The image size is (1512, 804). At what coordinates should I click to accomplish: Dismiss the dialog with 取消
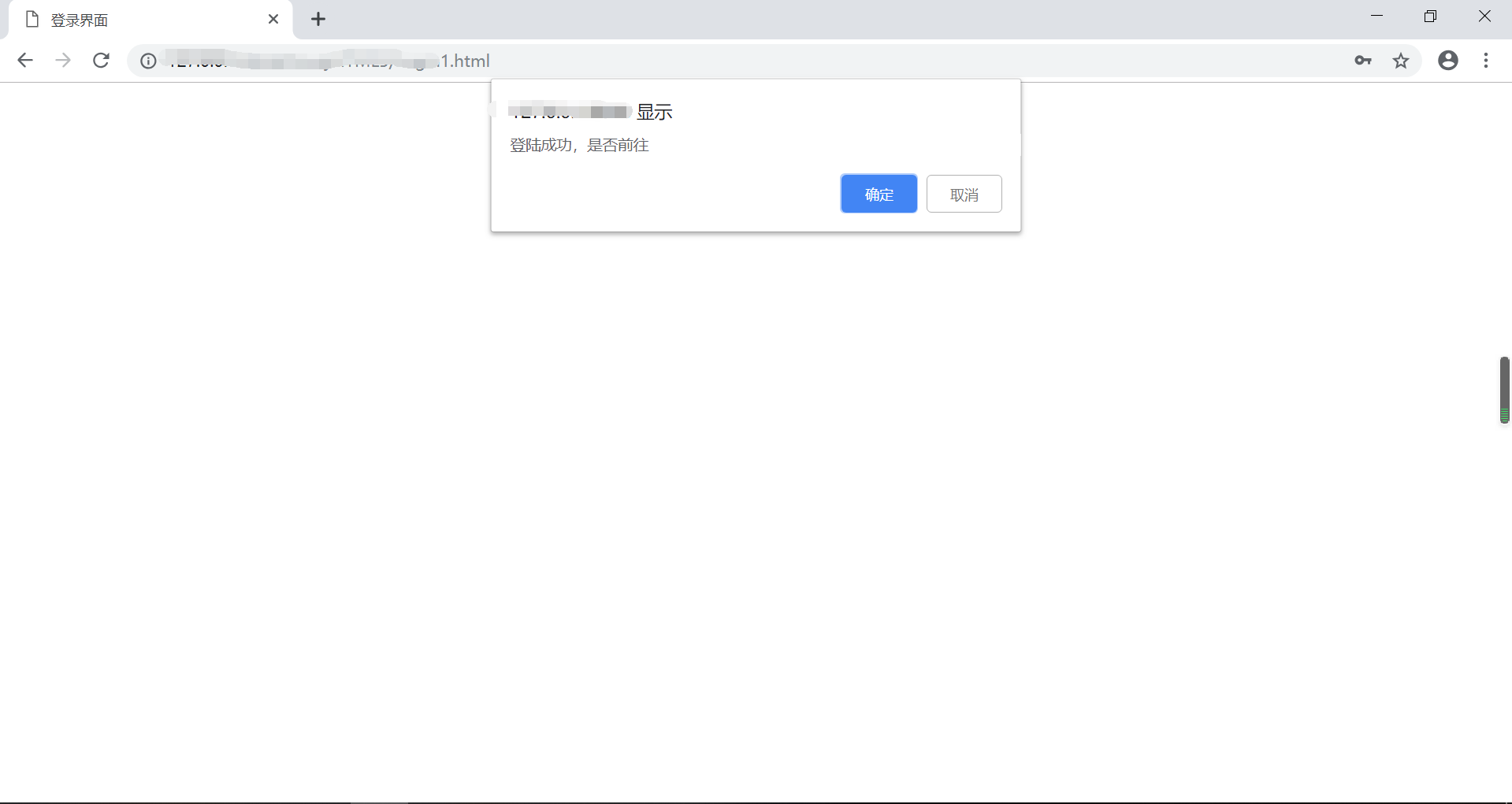(964, 194)
